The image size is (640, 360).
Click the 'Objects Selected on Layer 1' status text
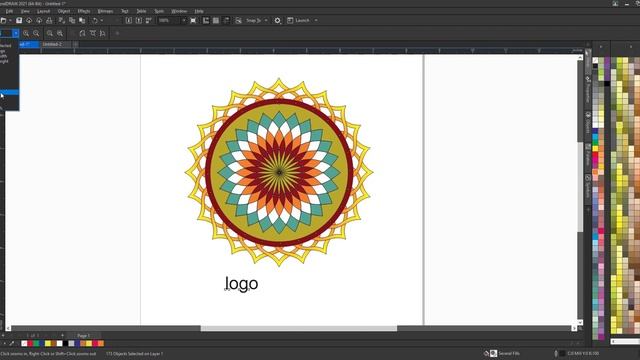coord(135,353)
